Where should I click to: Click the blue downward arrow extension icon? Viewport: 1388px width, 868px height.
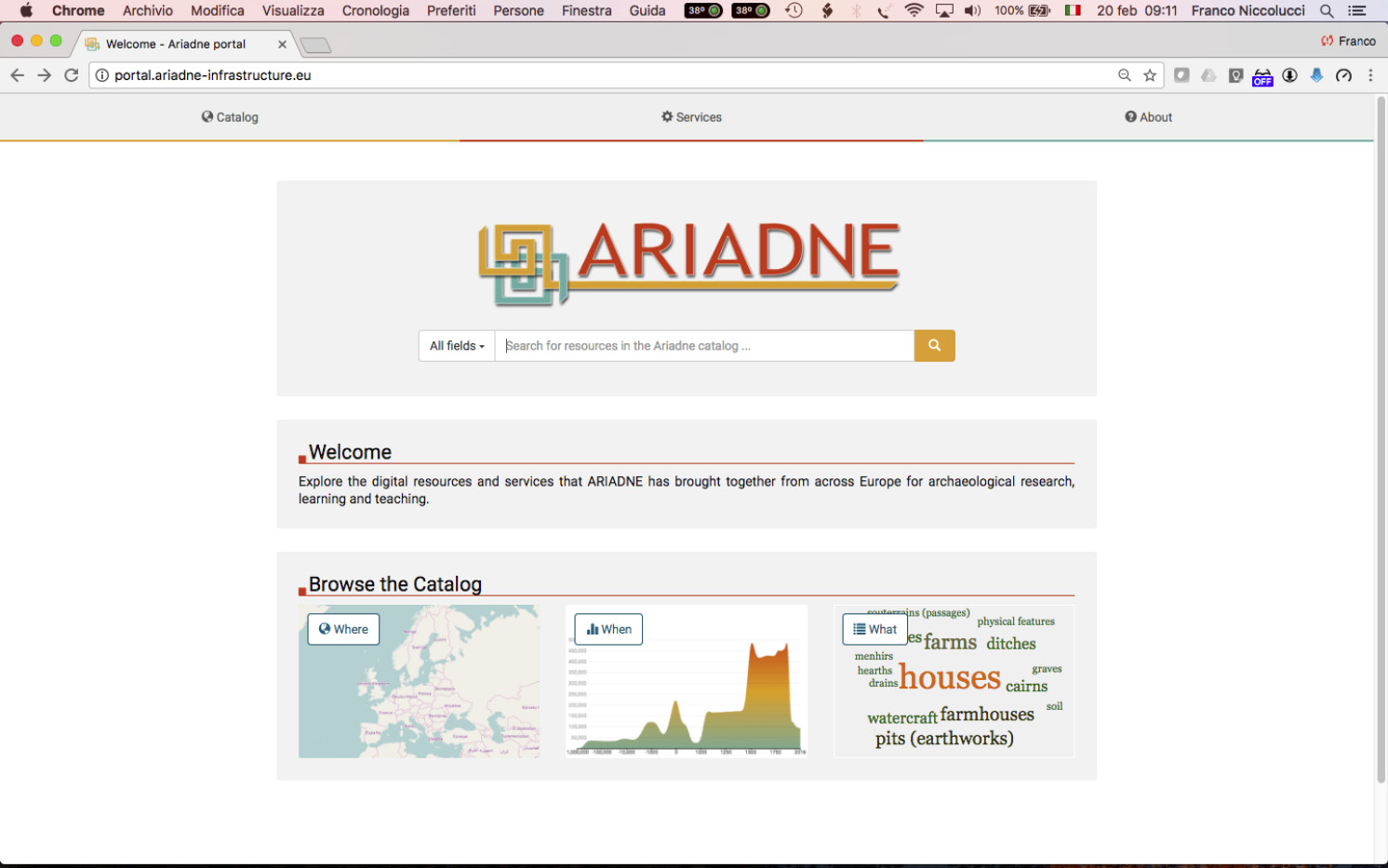[x=1316, y=75]
